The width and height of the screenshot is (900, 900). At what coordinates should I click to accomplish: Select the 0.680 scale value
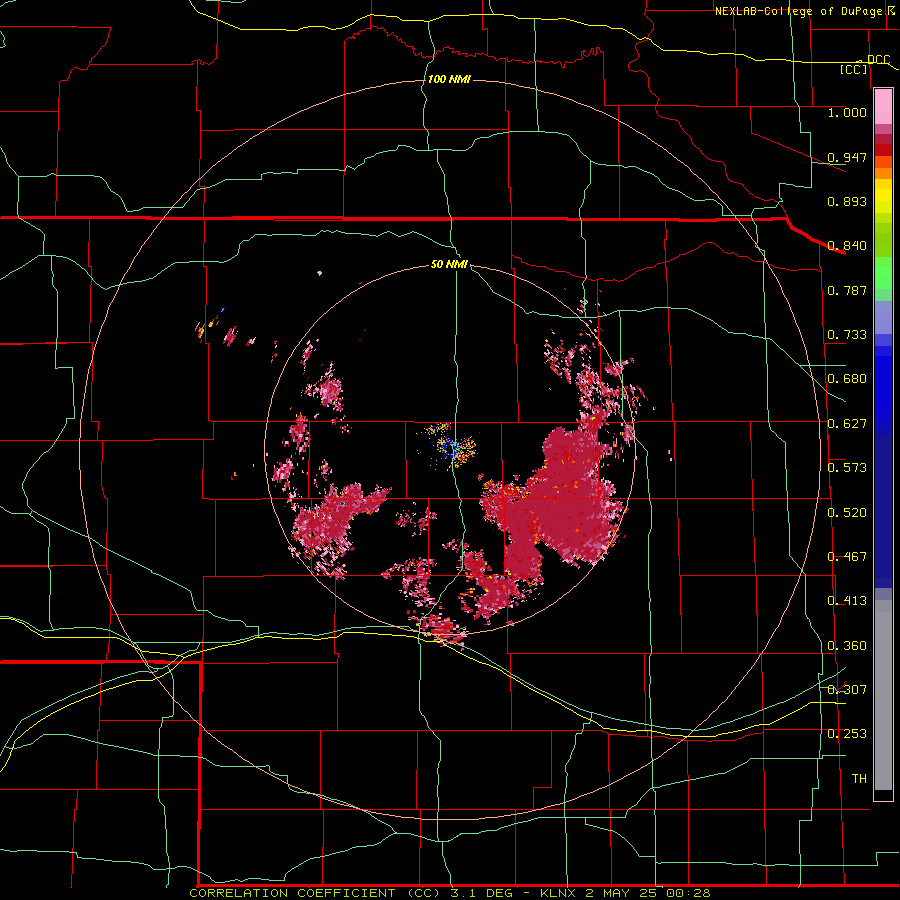pos(847,379)
